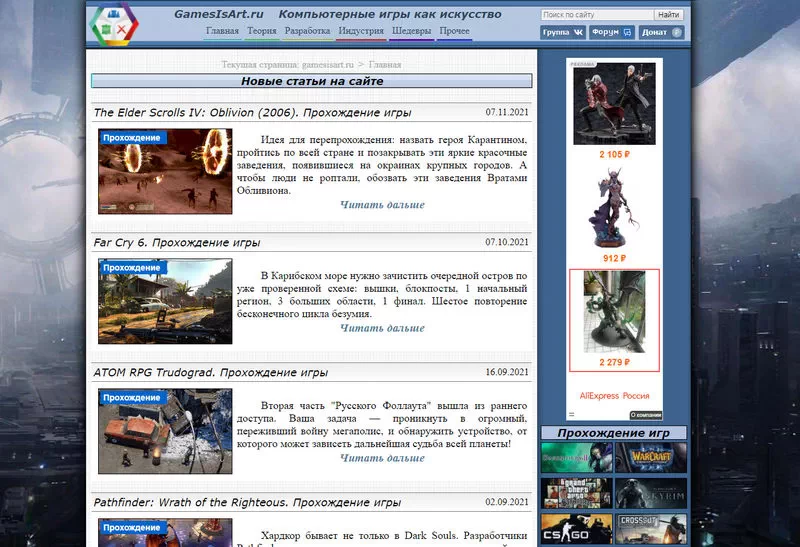Open the Crossout walkthrough tile
The width and height of the screenshot is (800, 547).
click(651, 529)
